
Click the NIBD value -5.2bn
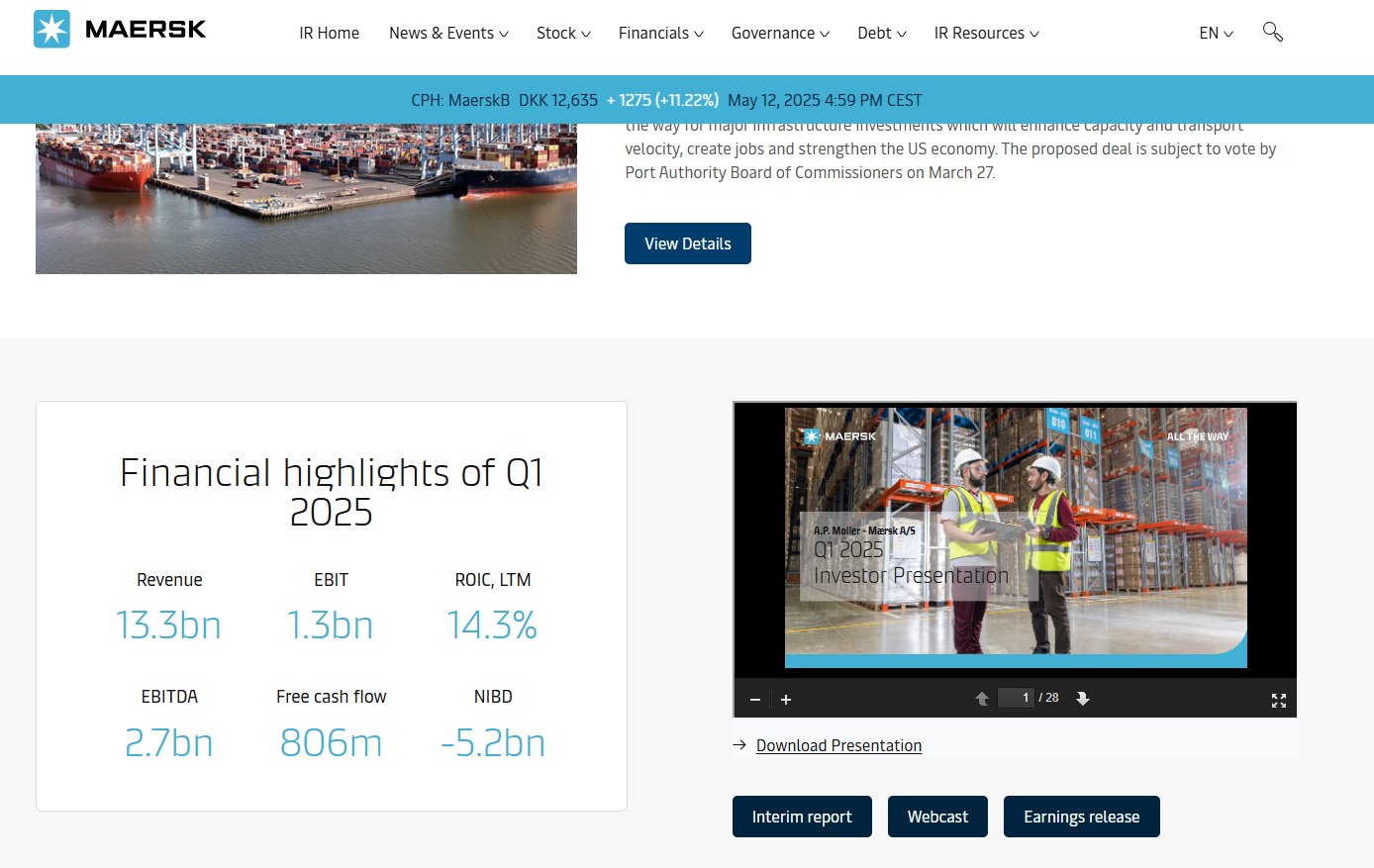pos(493,742)
